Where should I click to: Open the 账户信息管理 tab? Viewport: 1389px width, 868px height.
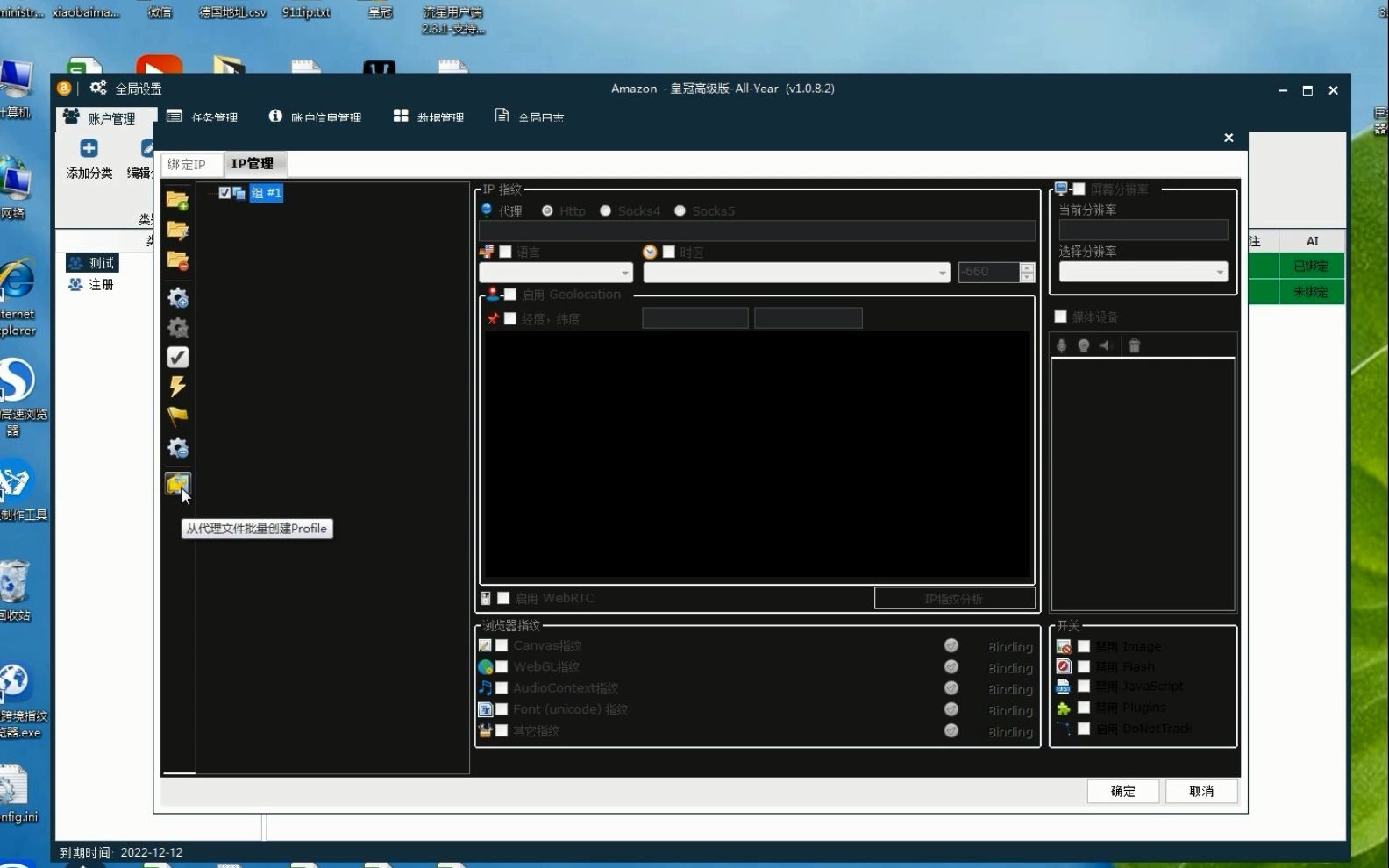(x=315, y=117)
